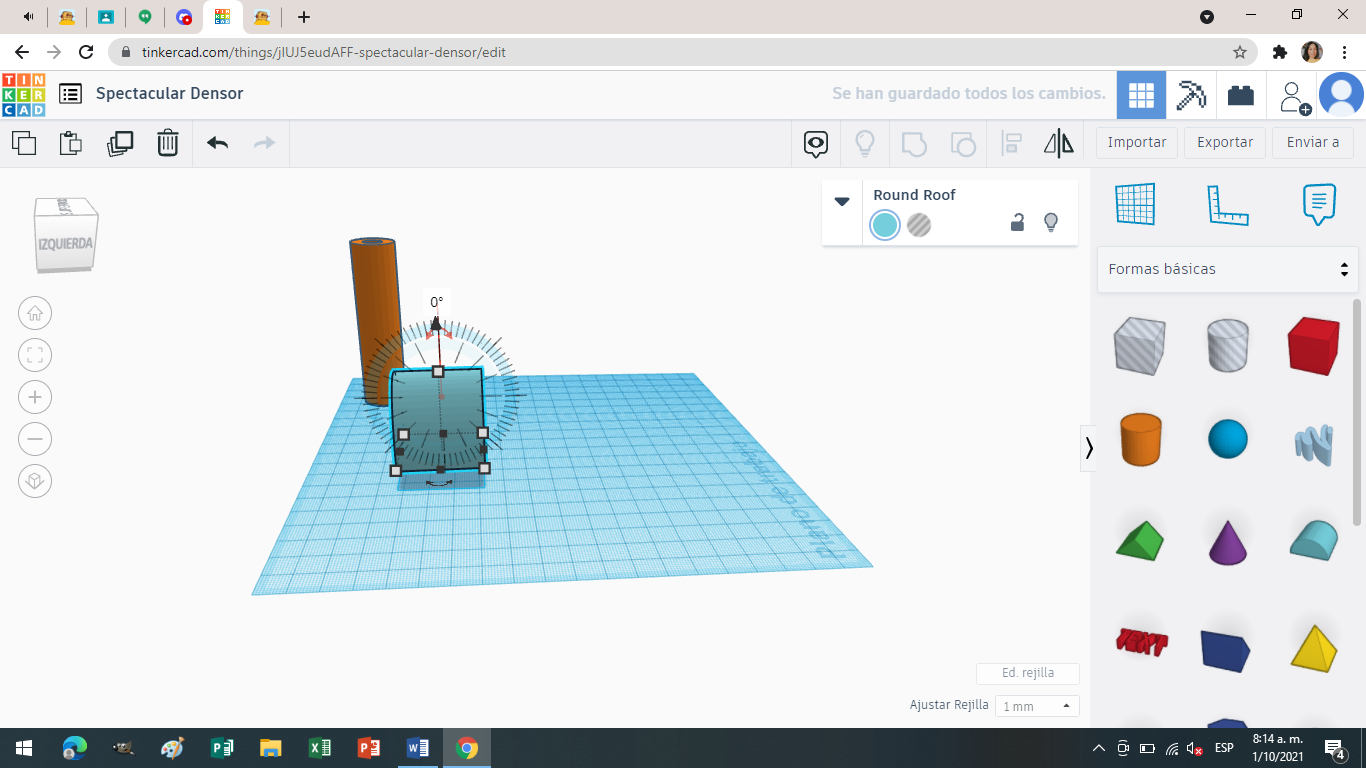Click the Tinkercad logo

pyautogui.click(x=23, y=94)
